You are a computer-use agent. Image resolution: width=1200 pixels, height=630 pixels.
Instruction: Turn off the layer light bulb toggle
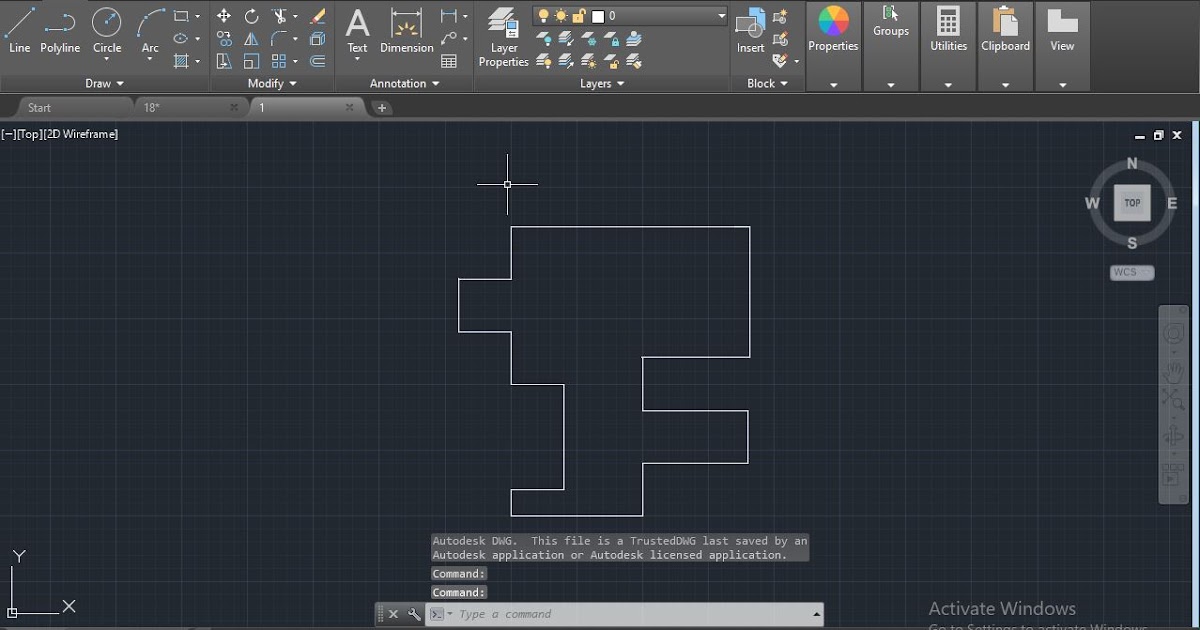545,14
